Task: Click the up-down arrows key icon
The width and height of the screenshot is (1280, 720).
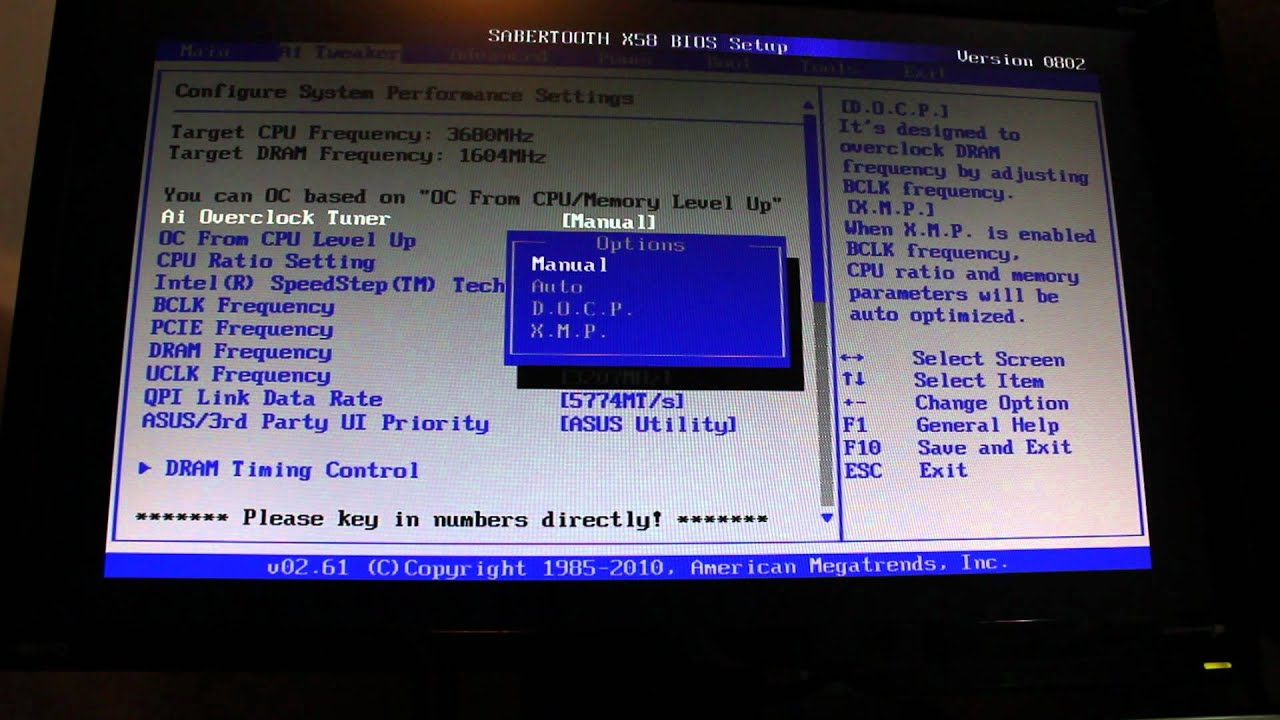Action: [853, 380]
